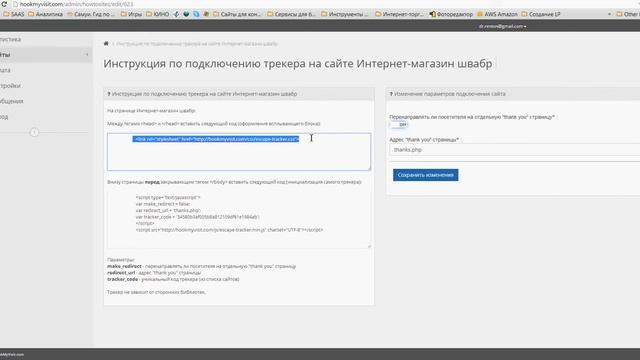Click inside the tracker script code textarea
The height and width of the screenshot is (360, 640).
click(x=239, y=219)
